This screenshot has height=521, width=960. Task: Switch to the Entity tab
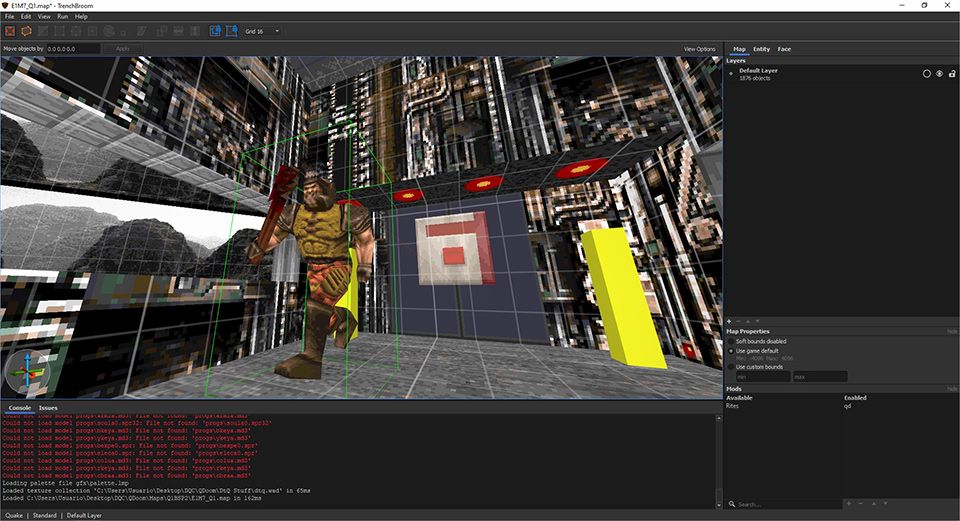point(761,48)
